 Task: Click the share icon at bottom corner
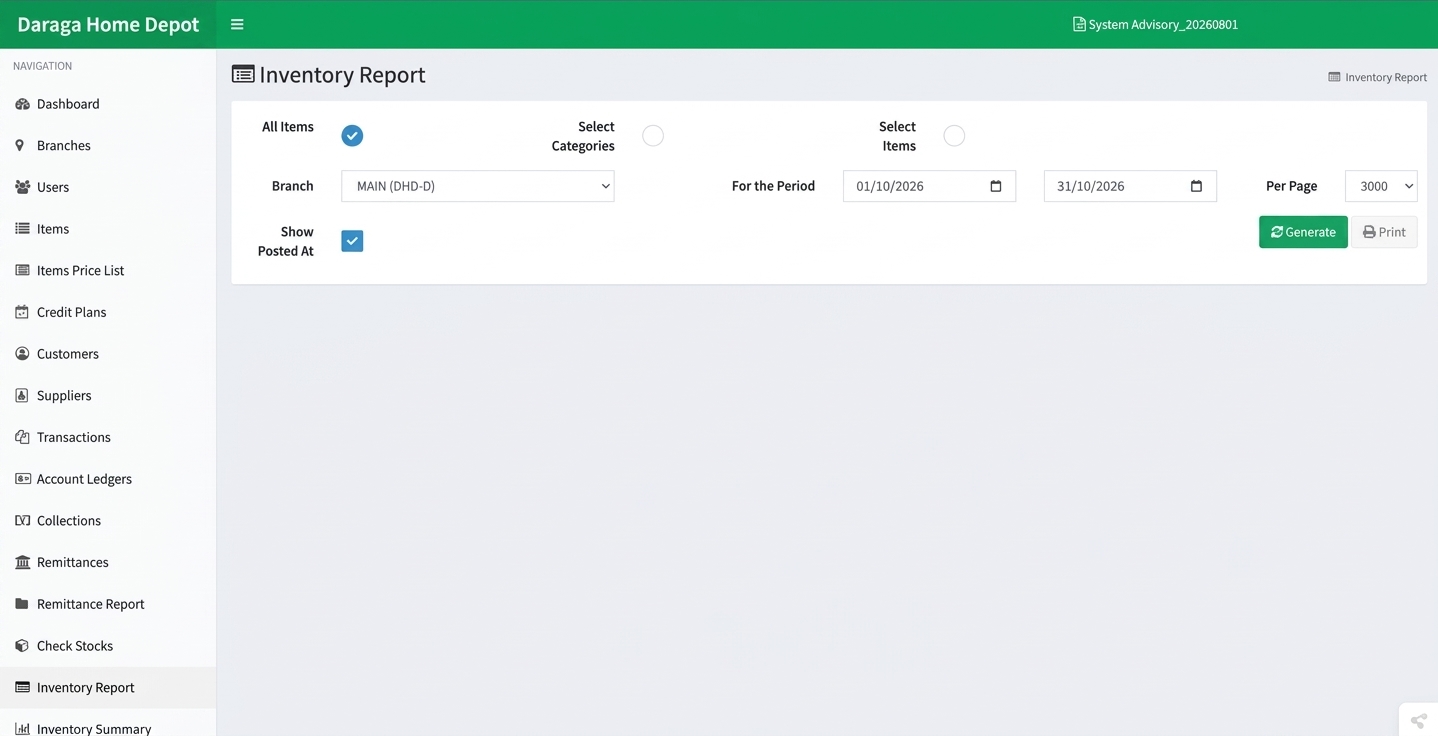point(1418,720)
